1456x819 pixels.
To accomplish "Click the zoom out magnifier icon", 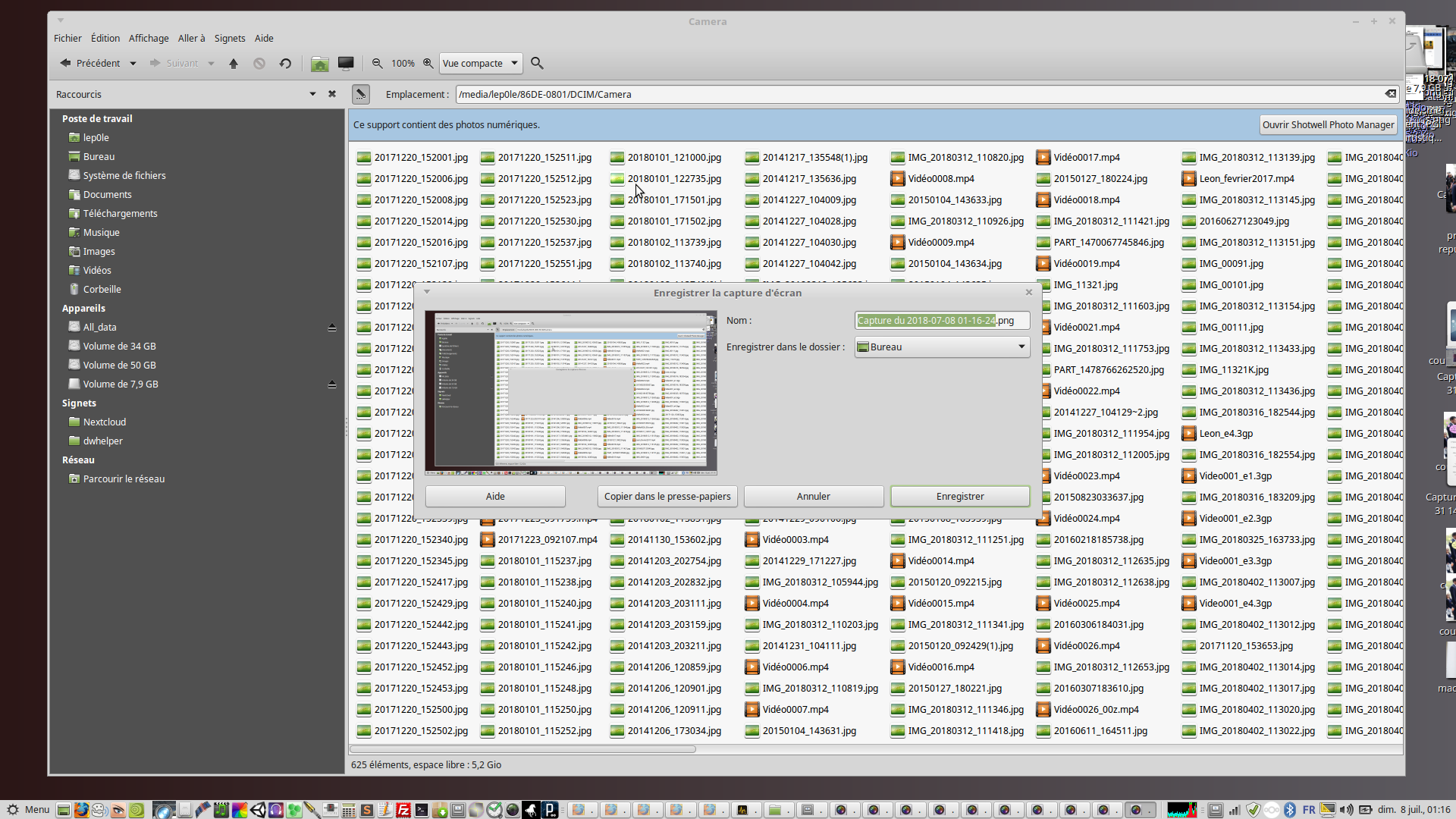I will point(377,64).
